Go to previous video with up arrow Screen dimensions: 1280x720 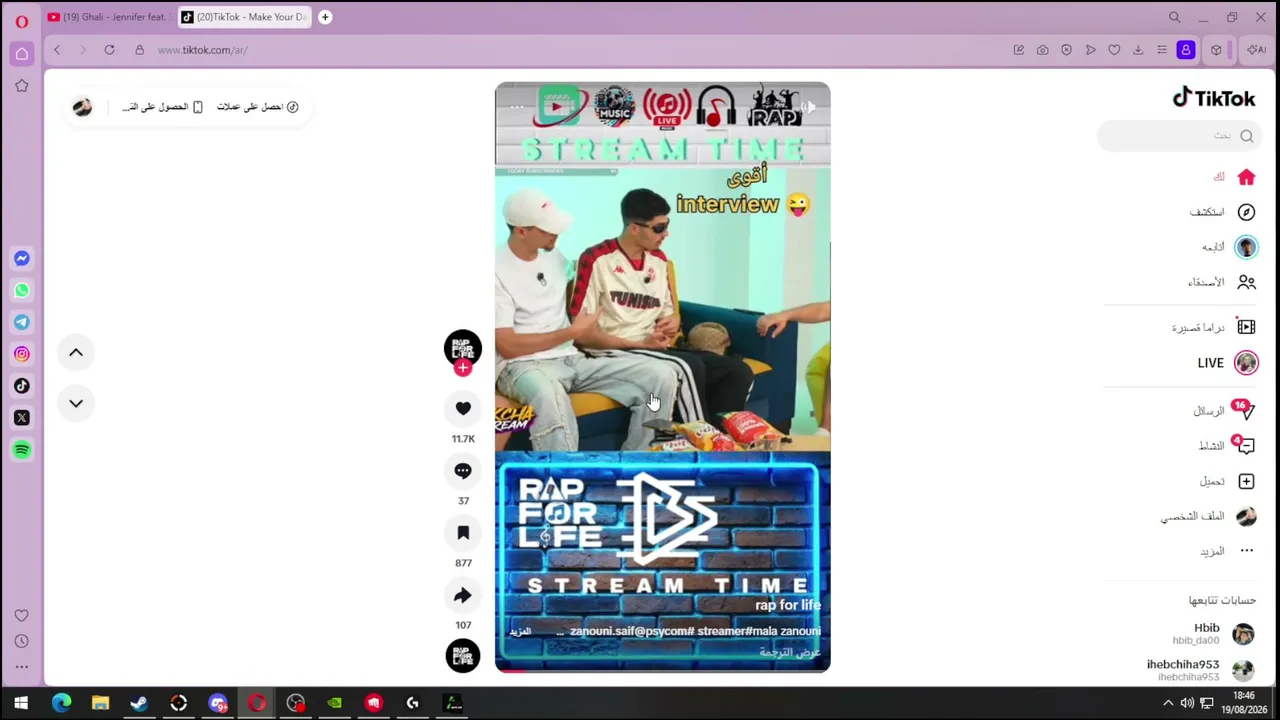tap(76, 352)
